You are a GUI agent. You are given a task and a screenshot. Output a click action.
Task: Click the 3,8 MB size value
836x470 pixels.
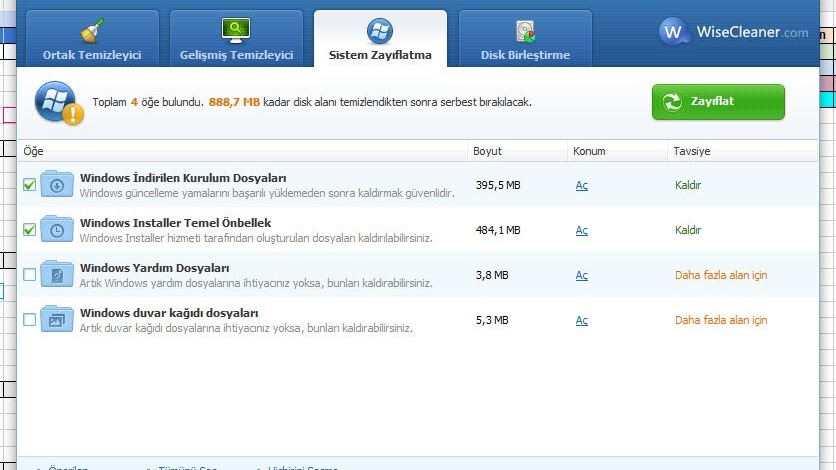[492, 275]
